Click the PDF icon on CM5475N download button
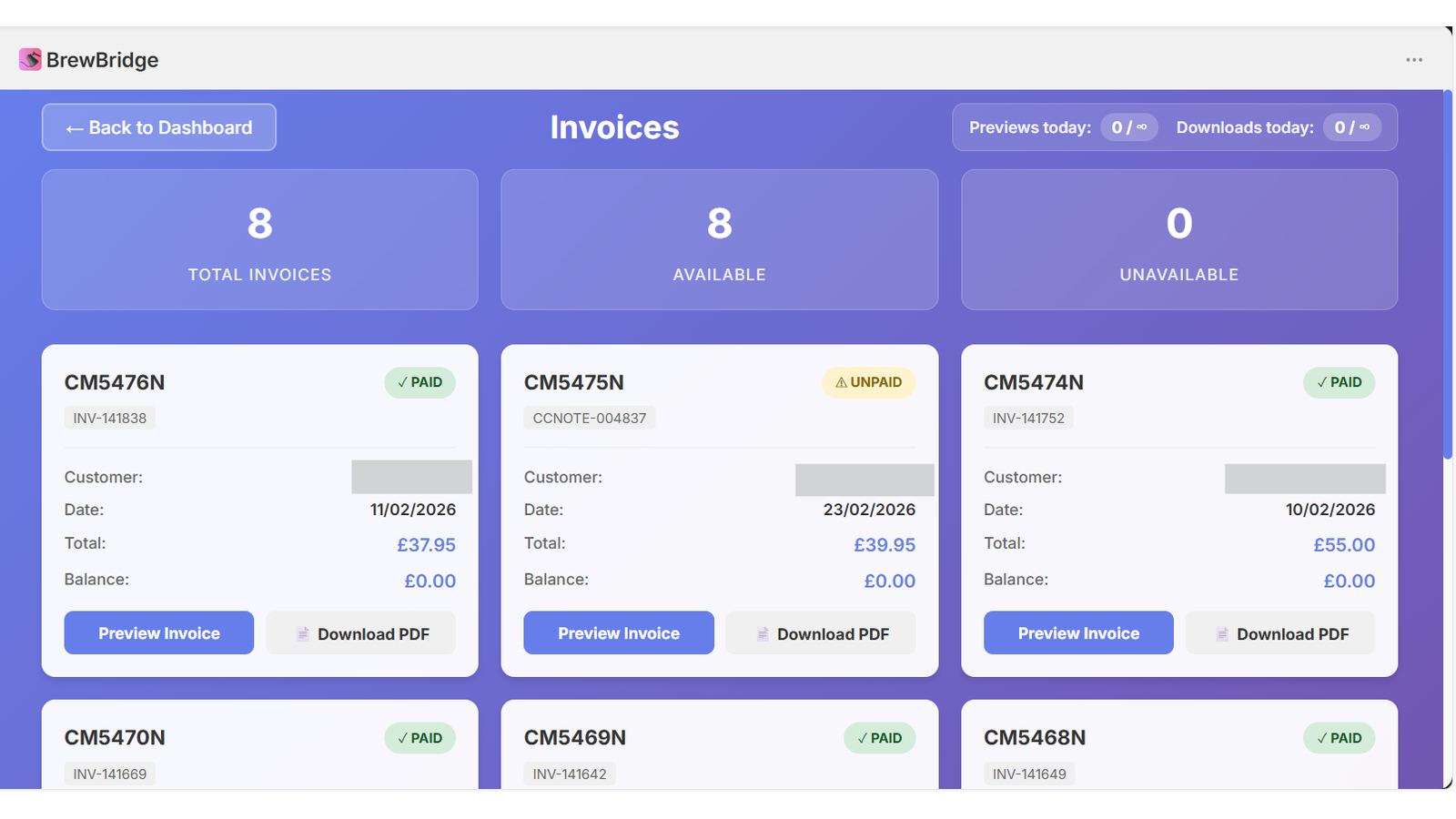Viewport: 1456px width, 819px height. (763, 634)
